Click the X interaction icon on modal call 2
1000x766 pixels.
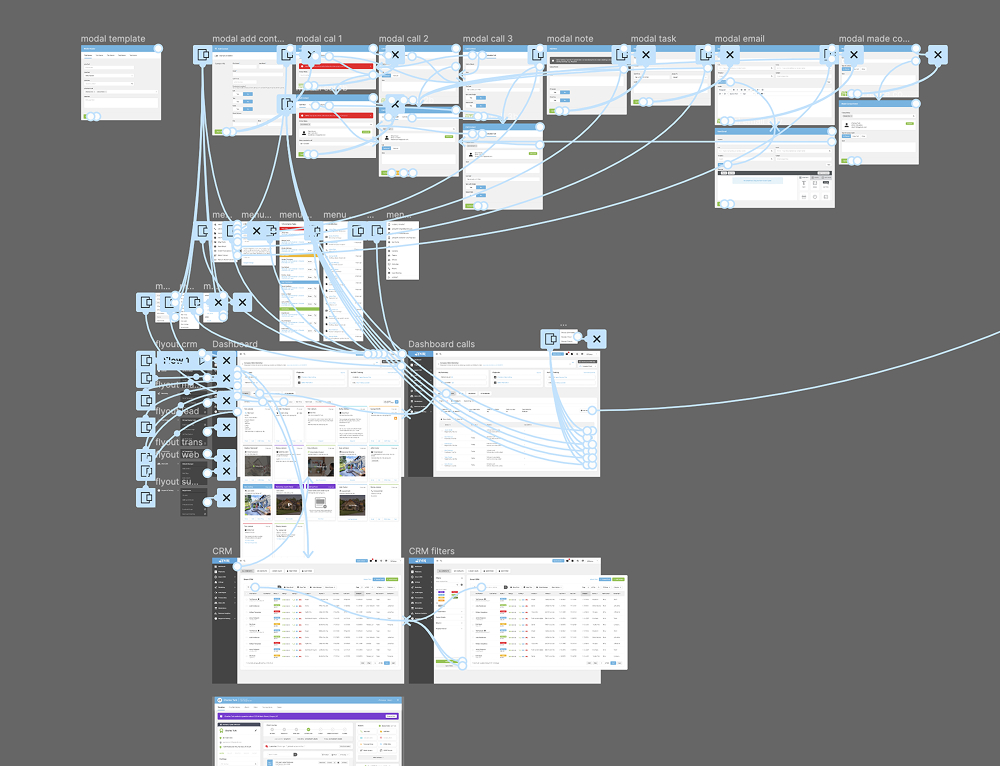click(395, 55)
